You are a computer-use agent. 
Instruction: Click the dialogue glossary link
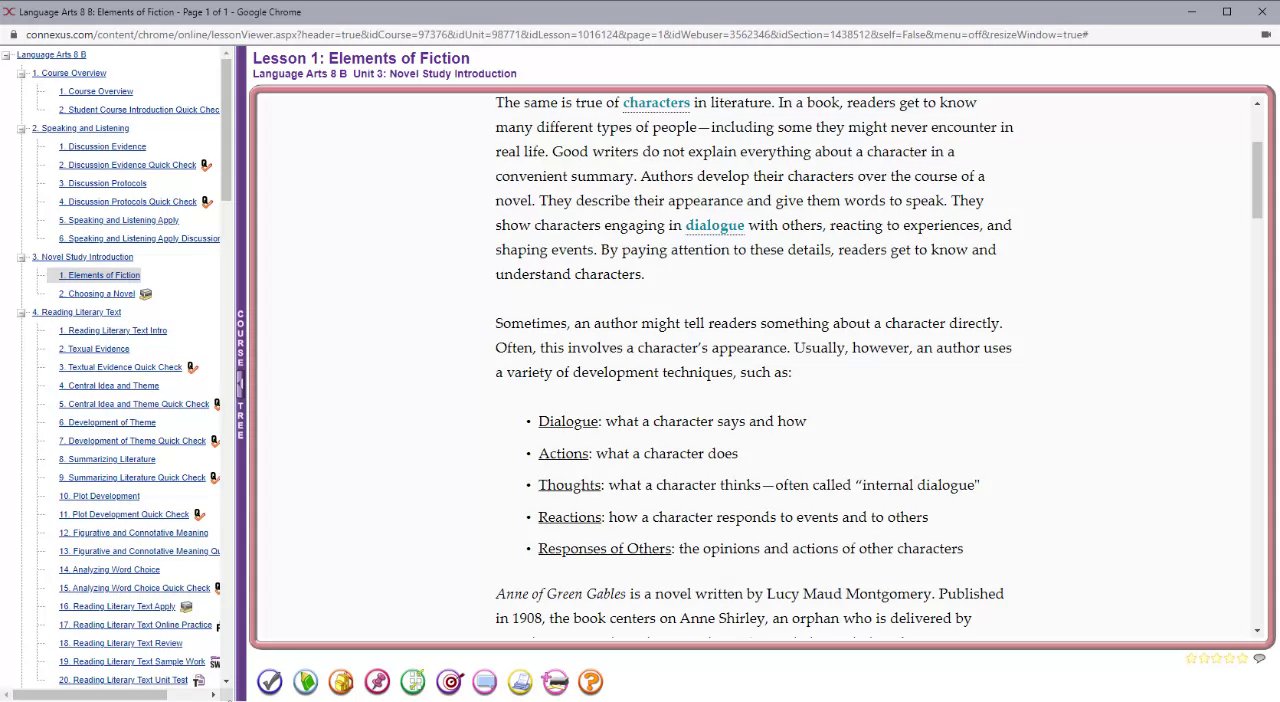point(715,226)
